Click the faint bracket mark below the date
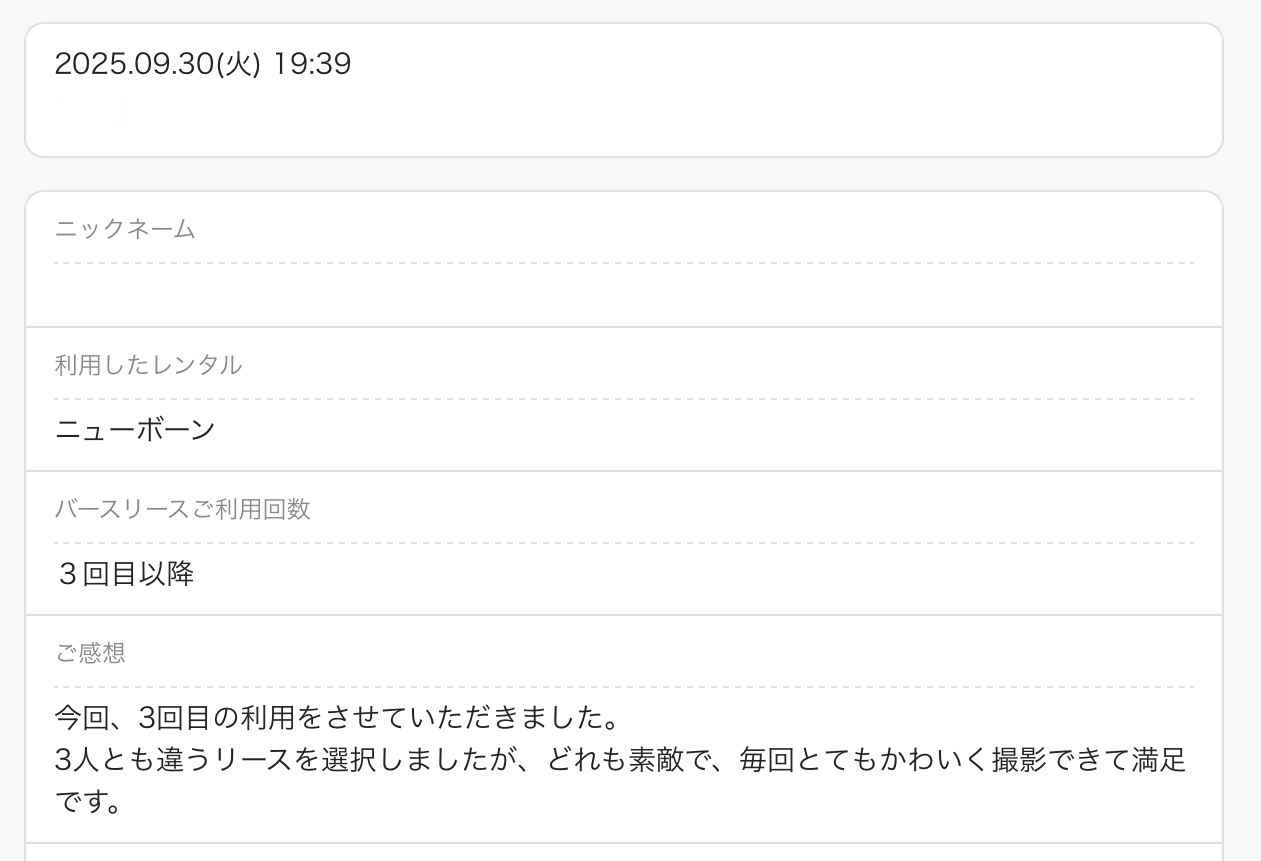 point(119,110)
